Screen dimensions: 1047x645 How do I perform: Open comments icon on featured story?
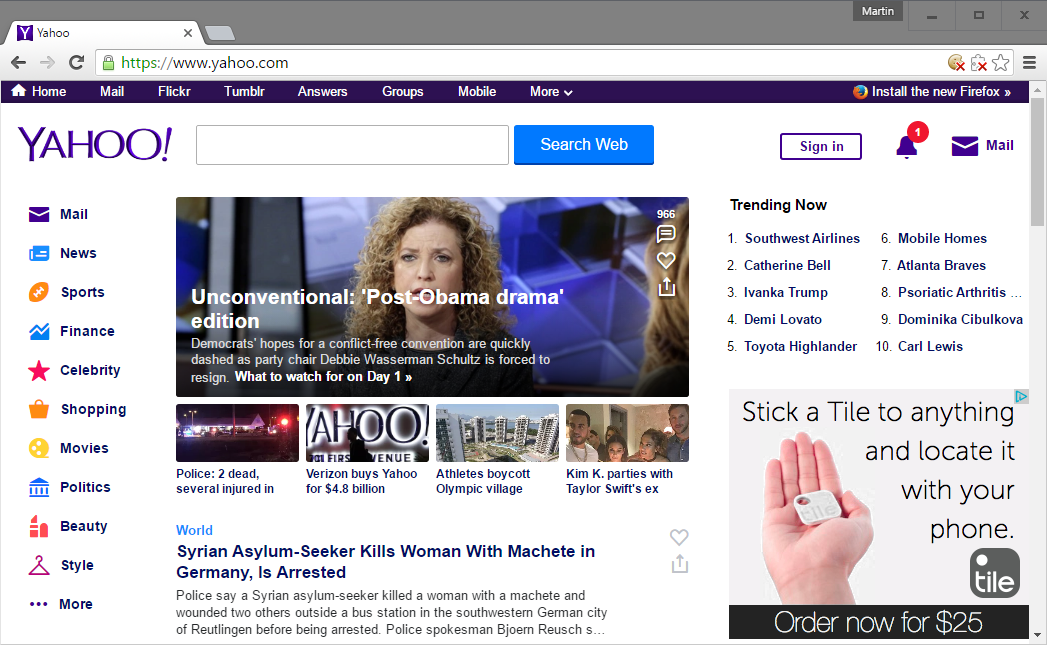666,234
